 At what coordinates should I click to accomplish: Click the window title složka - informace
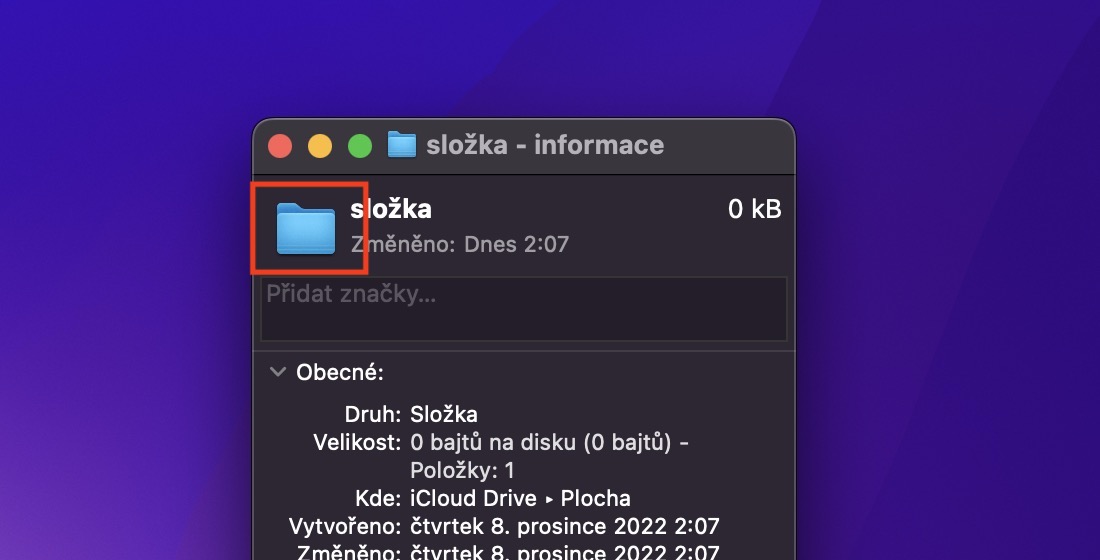pyautogui.click(x=545, y=145)
